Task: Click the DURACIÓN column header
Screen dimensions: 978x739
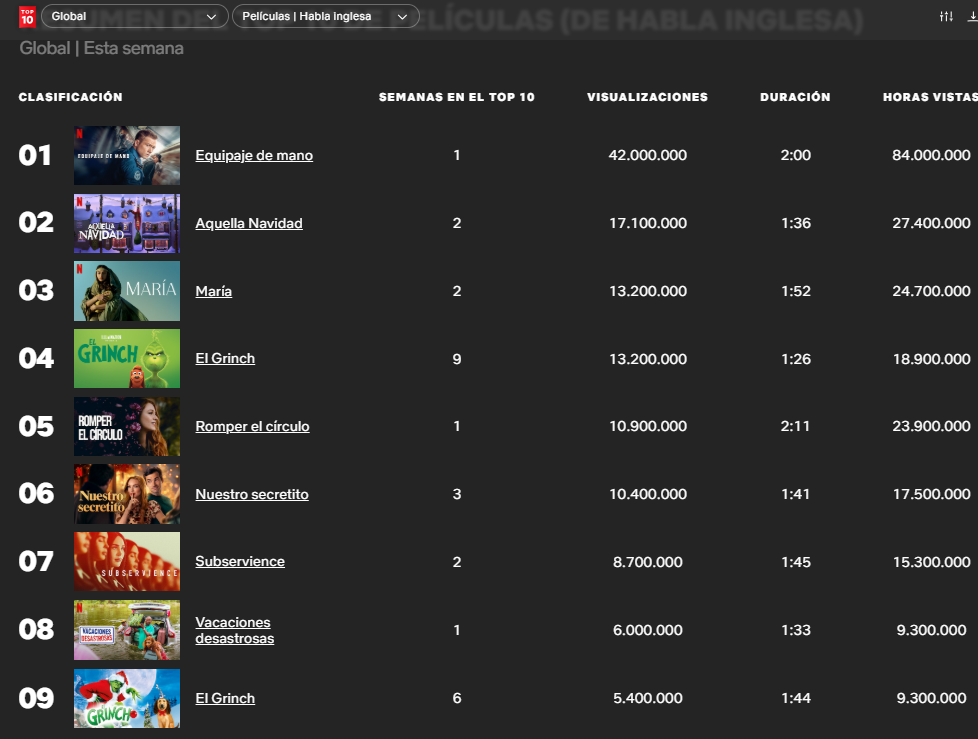Action: 795,97
